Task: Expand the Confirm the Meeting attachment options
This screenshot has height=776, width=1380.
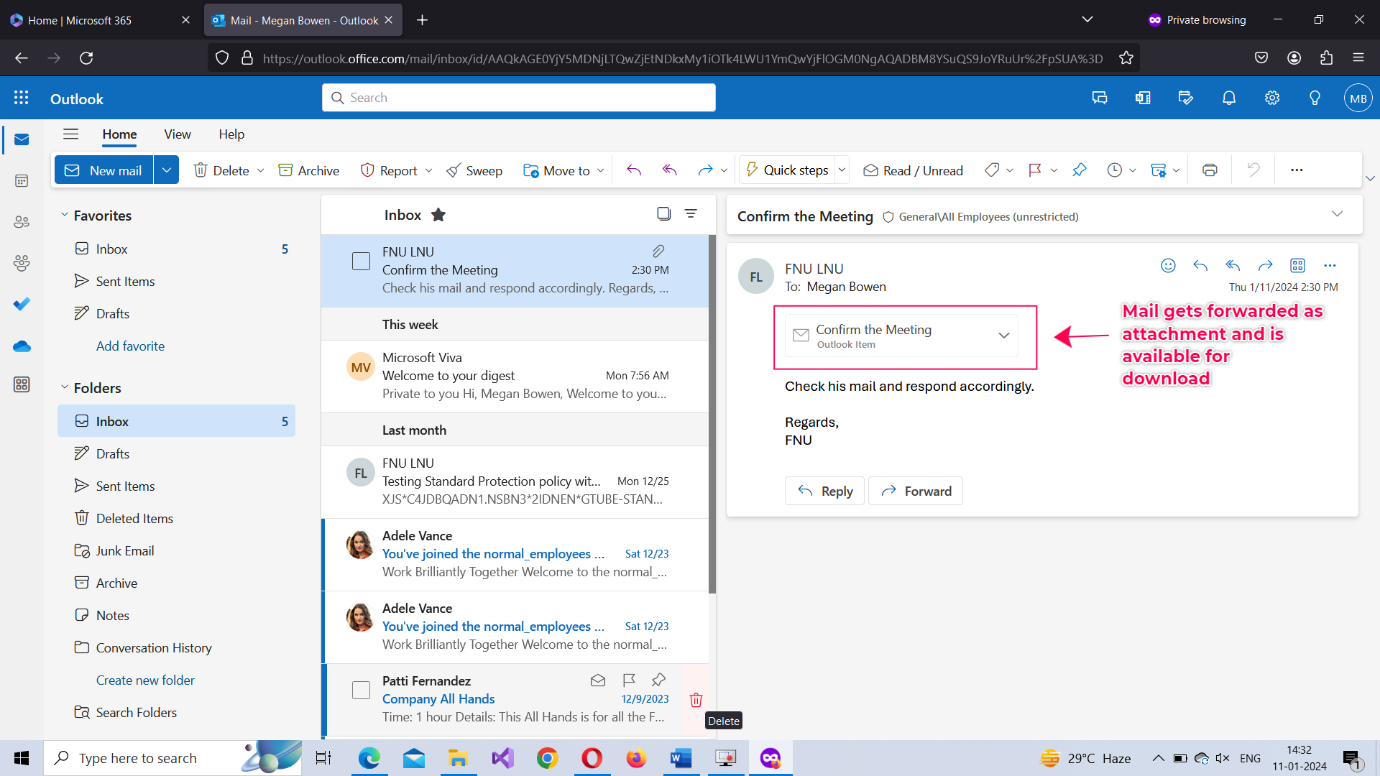Action: [1004, 336]
